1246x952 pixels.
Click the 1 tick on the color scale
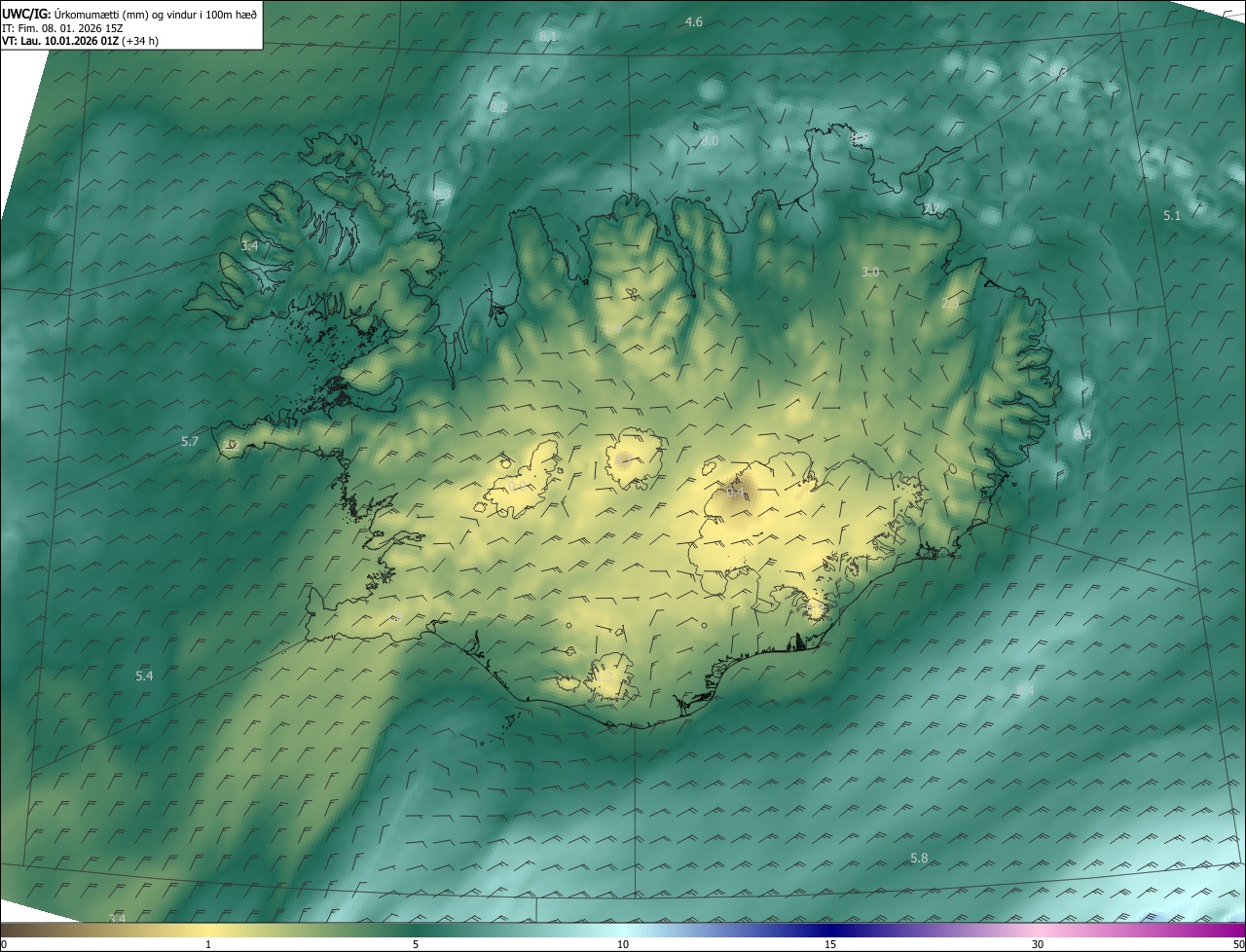click(208, 944)
